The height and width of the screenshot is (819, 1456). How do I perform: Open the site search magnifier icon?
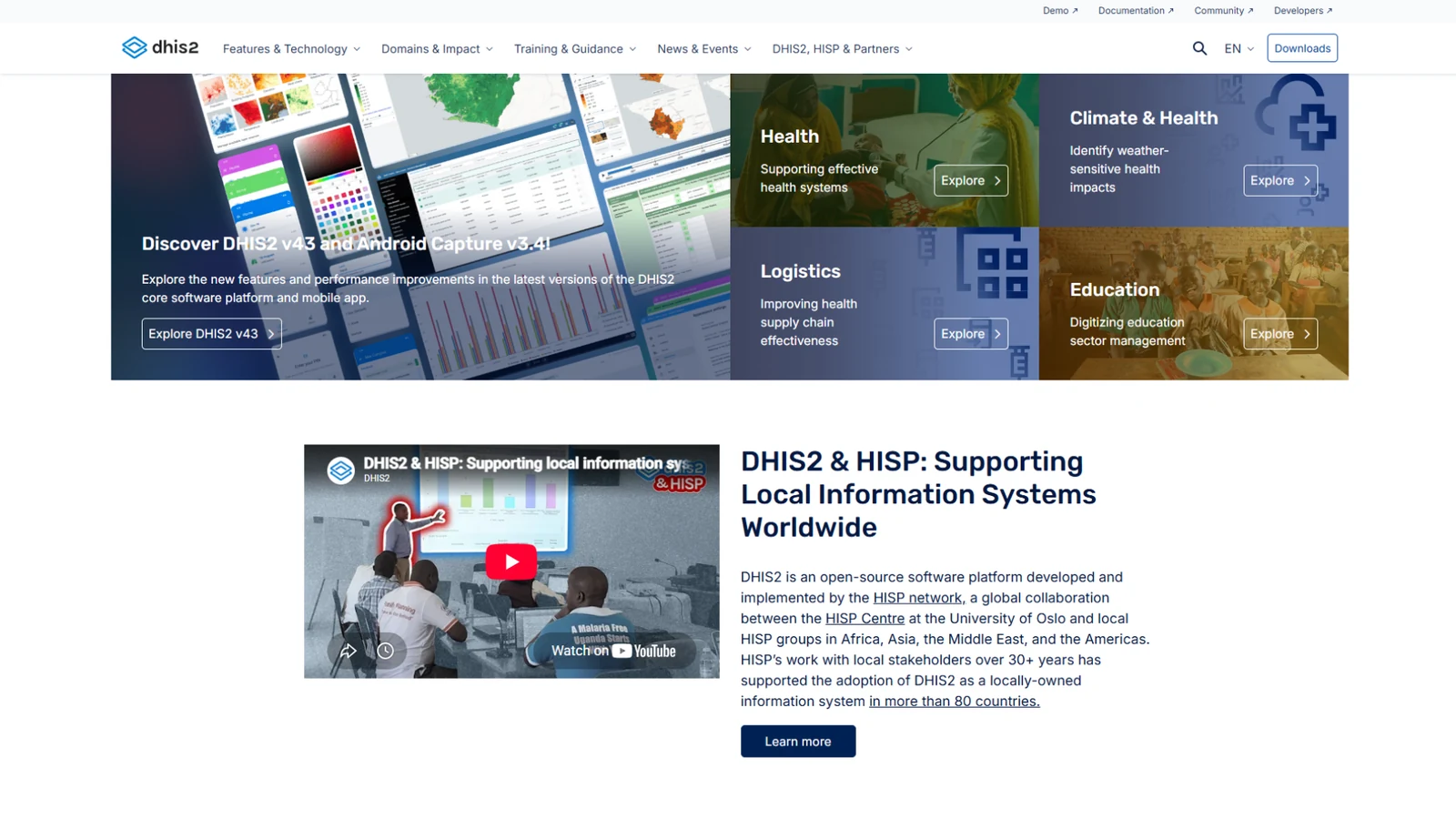(1199, 48)
